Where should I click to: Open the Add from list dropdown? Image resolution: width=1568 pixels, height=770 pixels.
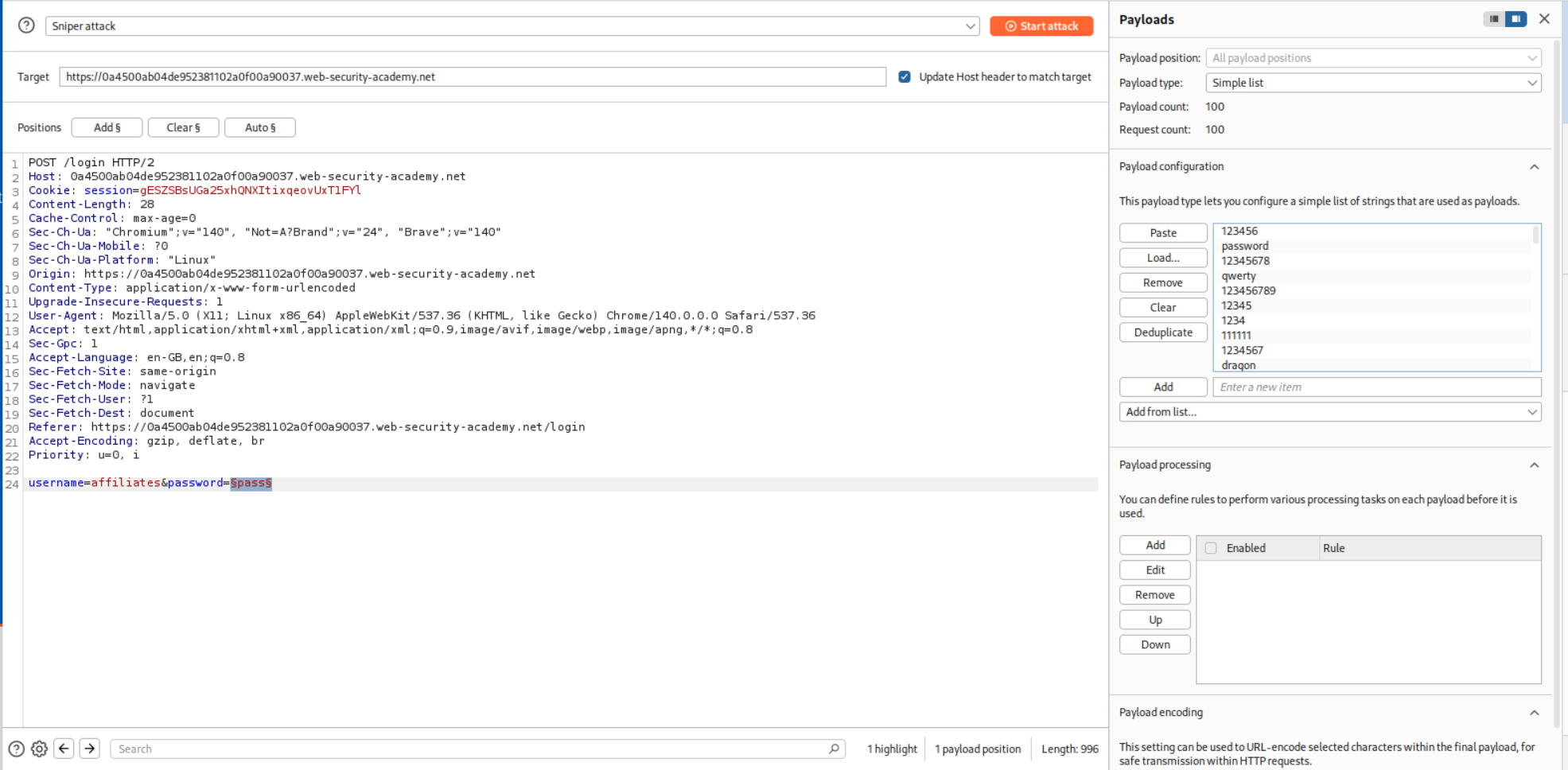tap(1329, 412)
